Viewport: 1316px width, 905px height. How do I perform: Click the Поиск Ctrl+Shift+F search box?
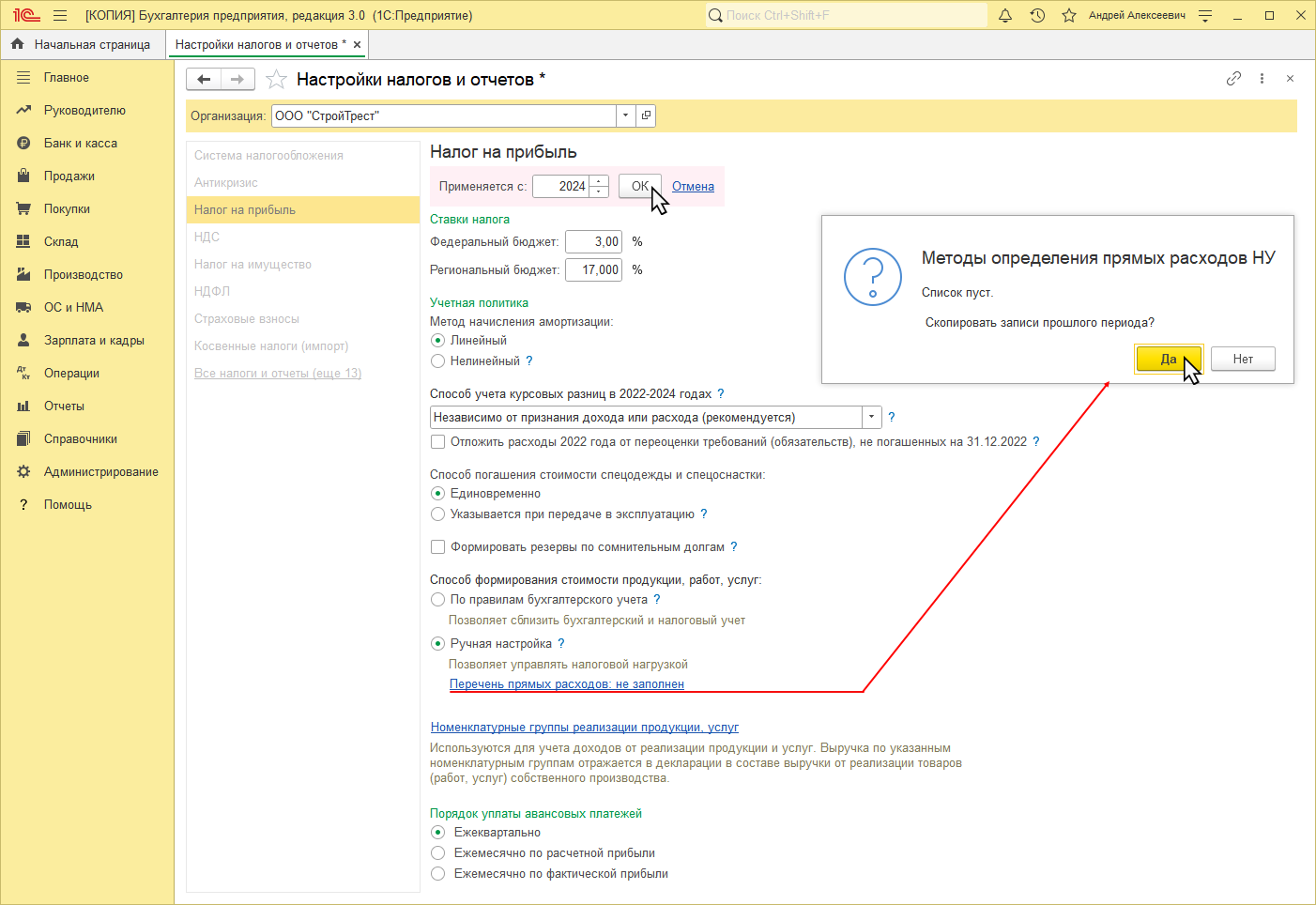846,15
